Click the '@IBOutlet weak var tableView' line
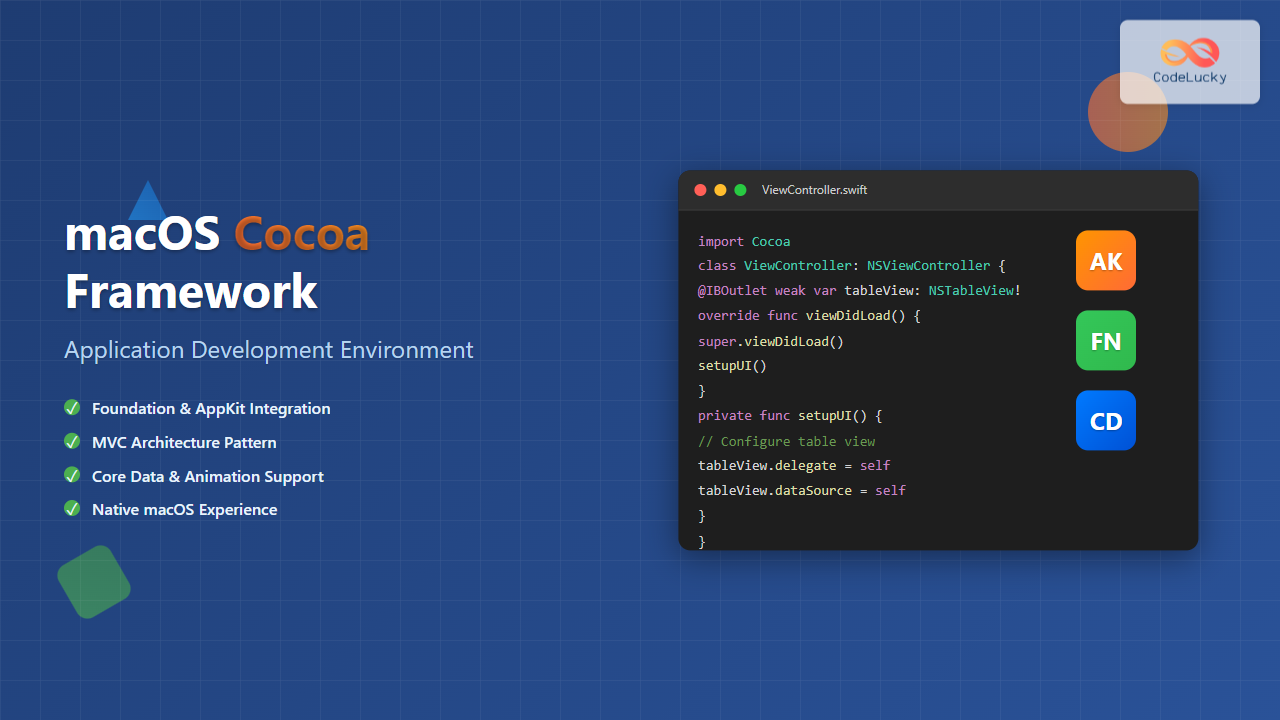The width and height of the screenshot is (1280, 720). pyautogui.click(x=858, y=291)
